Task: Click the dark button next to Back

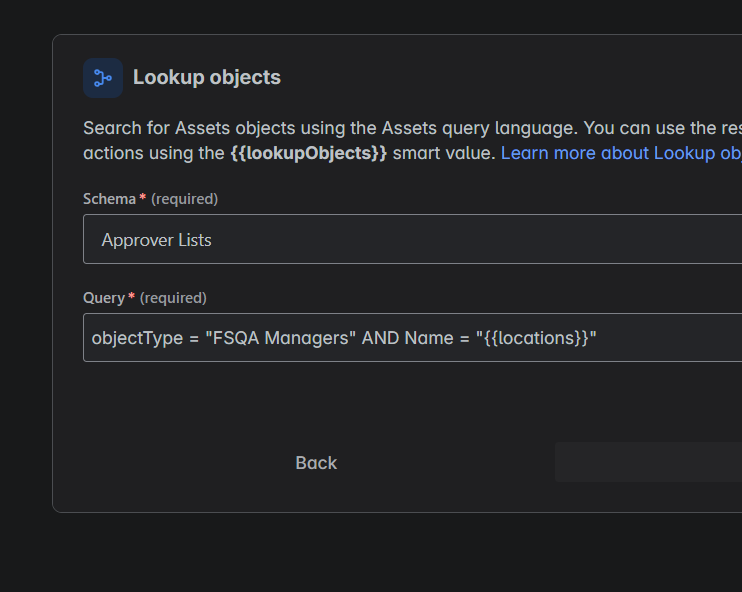Action: (x=648, y=462)
